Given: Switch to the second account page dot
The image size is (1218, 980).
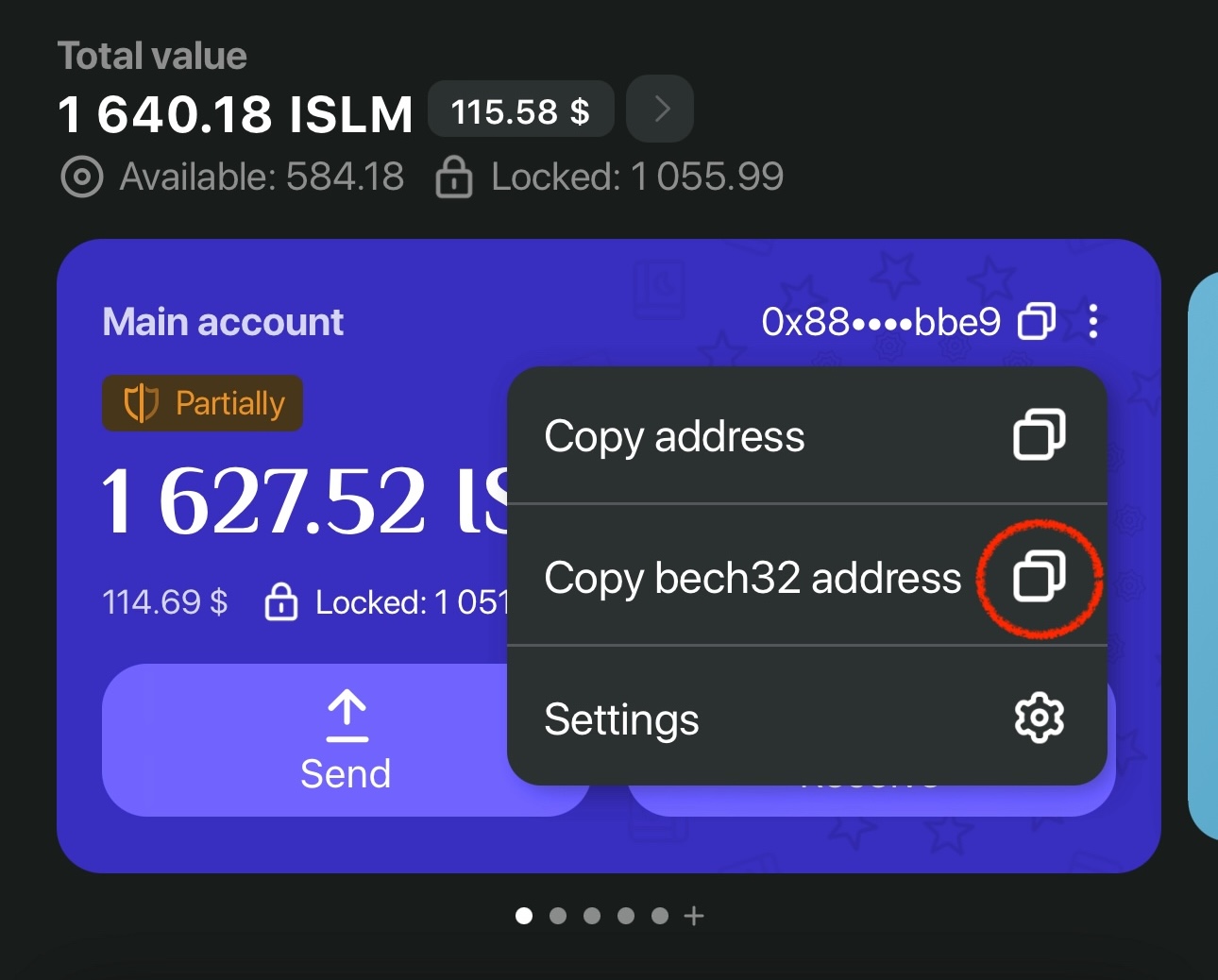Looking at the screenshot, I should point(558,916).
